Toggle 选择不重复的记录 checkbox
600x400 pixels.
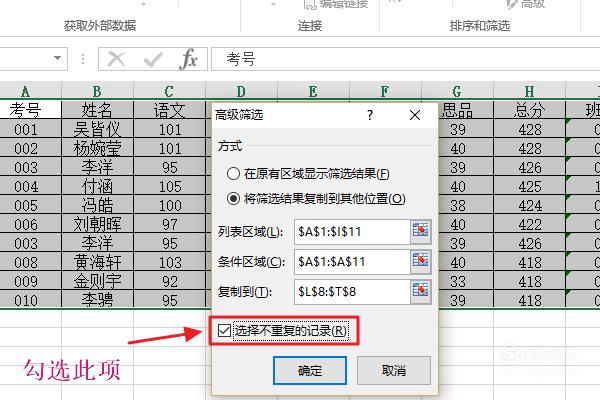[225, 330]
